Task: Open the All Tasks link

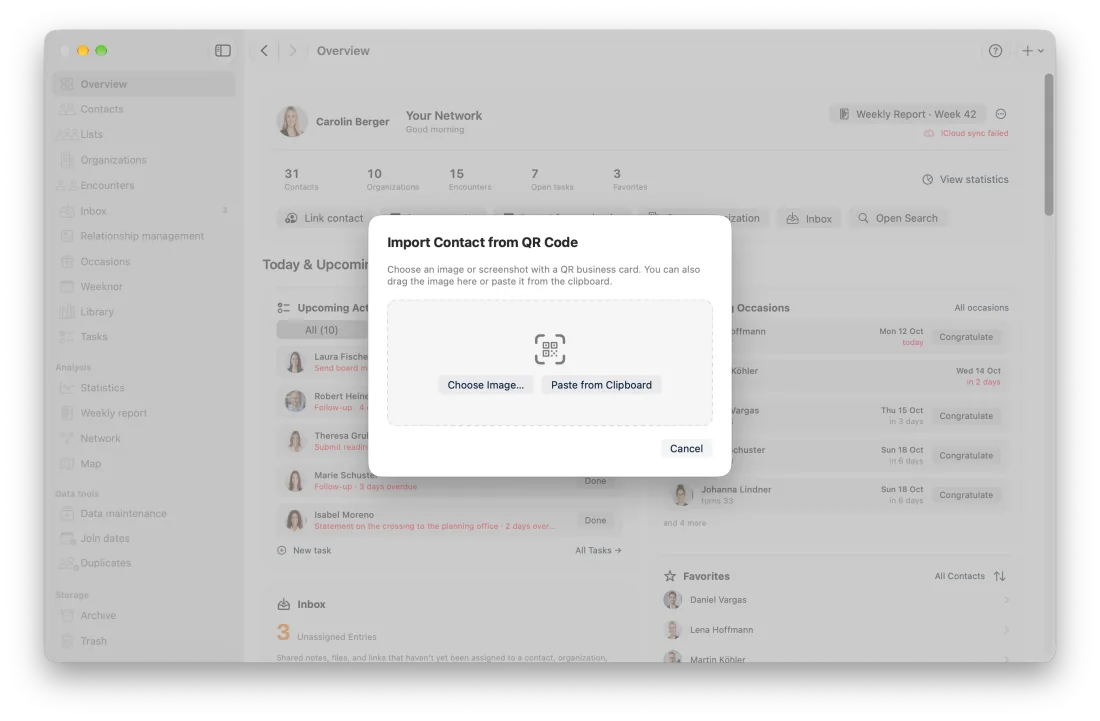Action: (598, 551)
